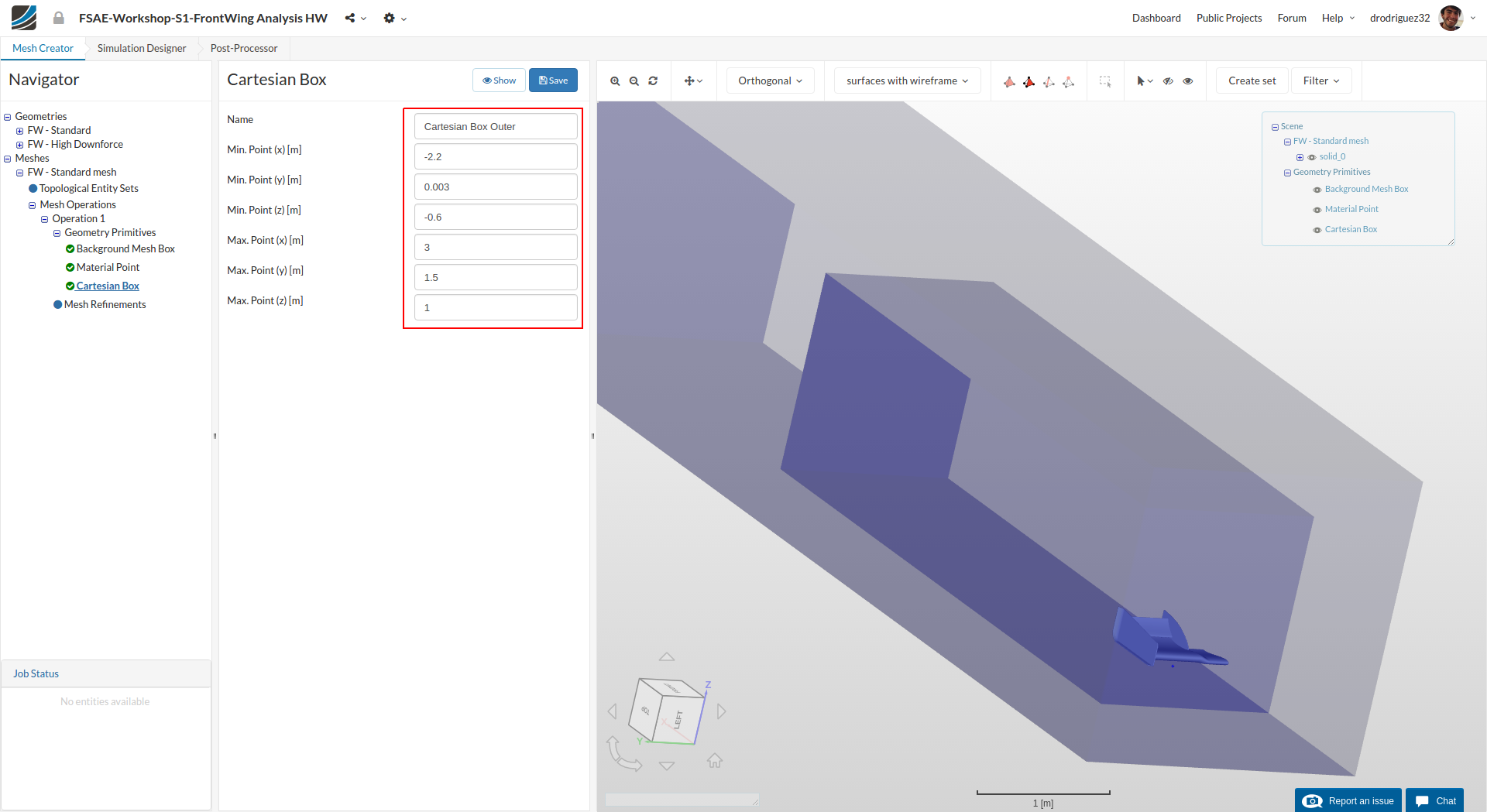Click the toolbar show-all eye icon
Image resolution: width=1487 pixels, height=812 pixels.
click(x=1188, y=81)
